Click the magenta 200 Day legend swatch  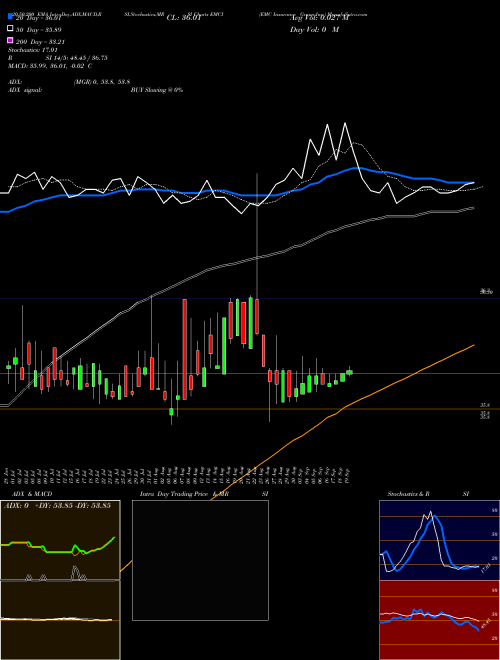pyautogui.click(x=11, y=40)
